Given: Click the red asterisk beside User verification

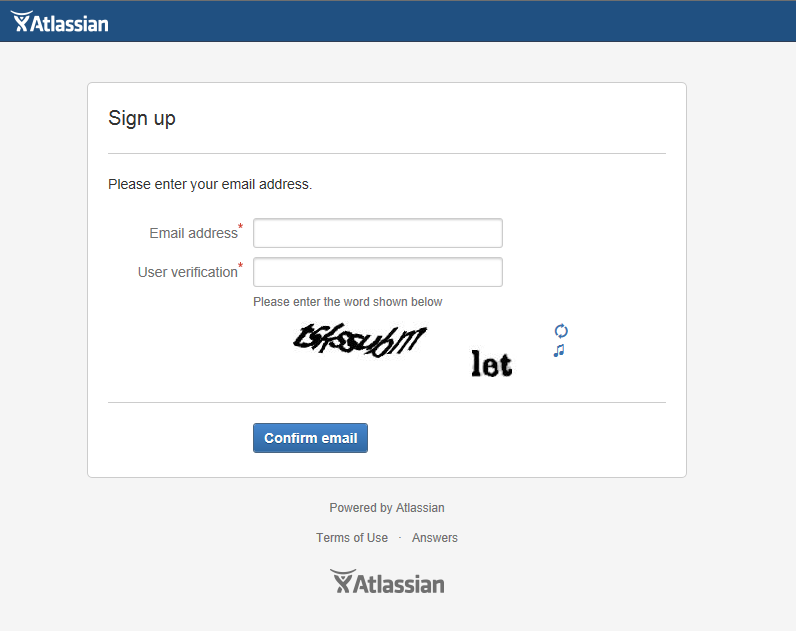Looking at the screenshot, I should tap(241, 266).
